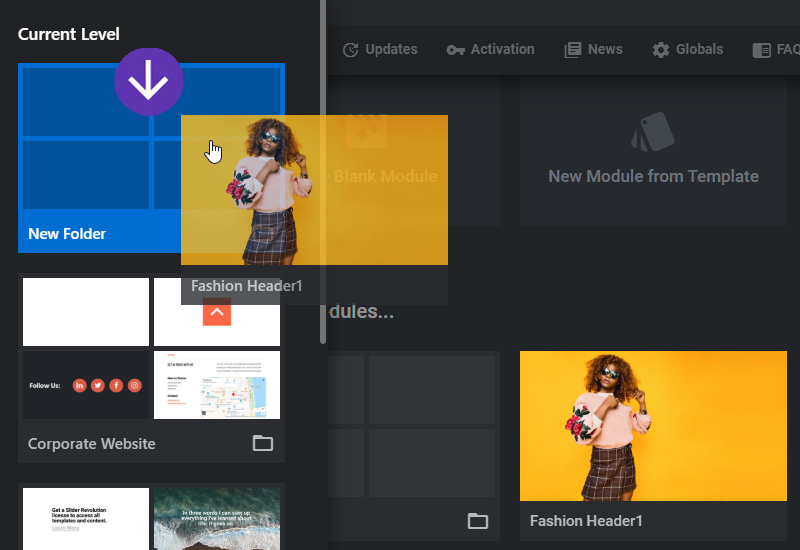Click the Updates refresh clock icon
Screen dimensions: 800x550
pos(351,50)
